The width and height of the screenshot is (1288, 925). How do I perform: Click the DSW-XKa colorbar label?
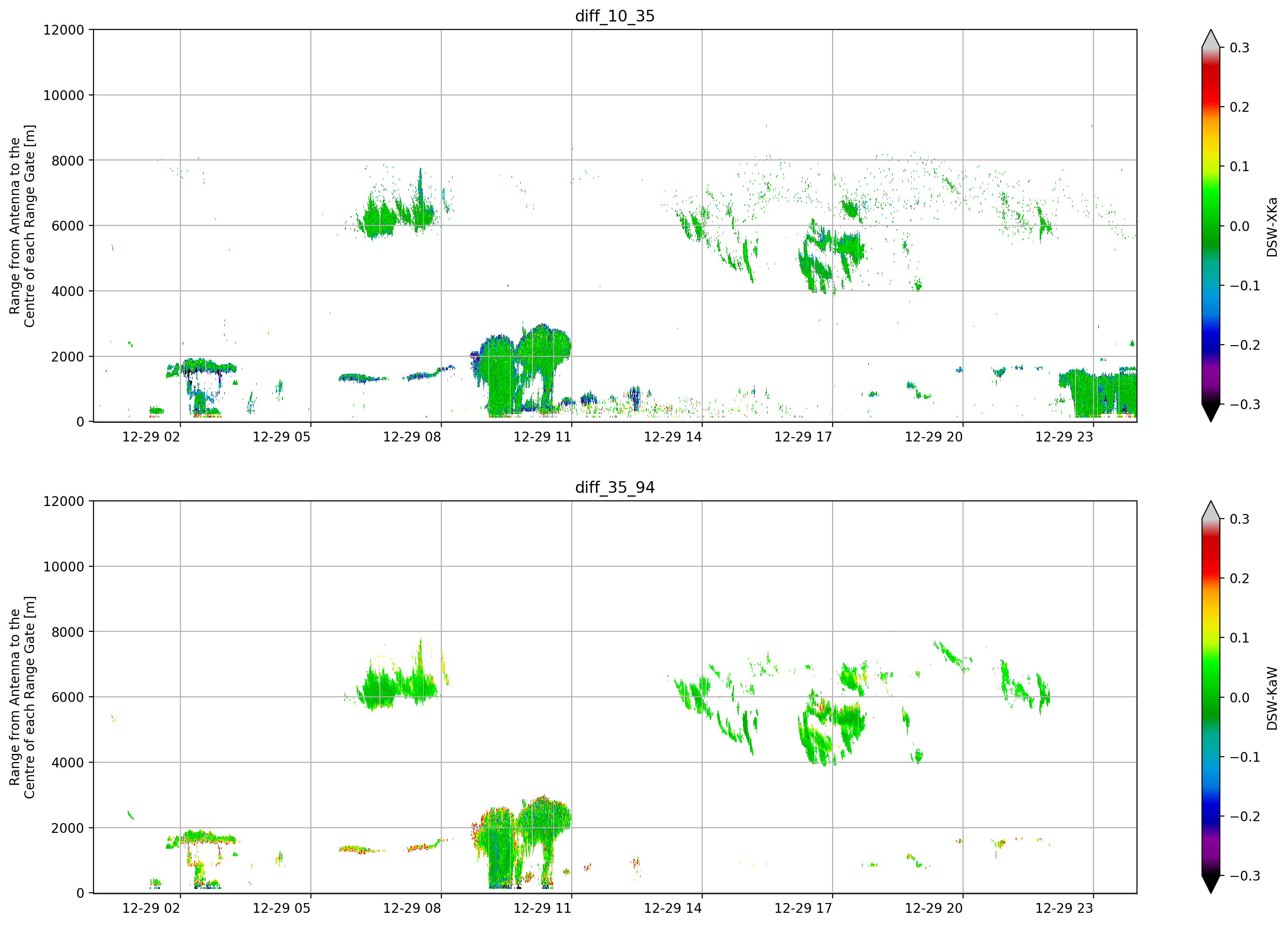(1272, 227)
